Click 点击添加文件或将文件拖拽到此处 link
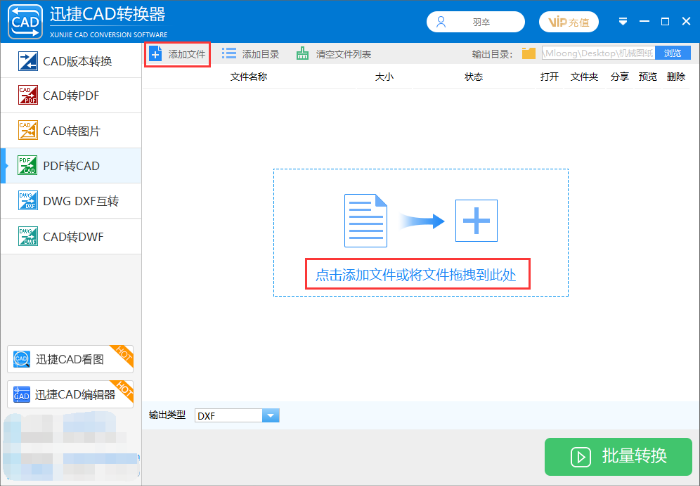 [x=416, y=274]
